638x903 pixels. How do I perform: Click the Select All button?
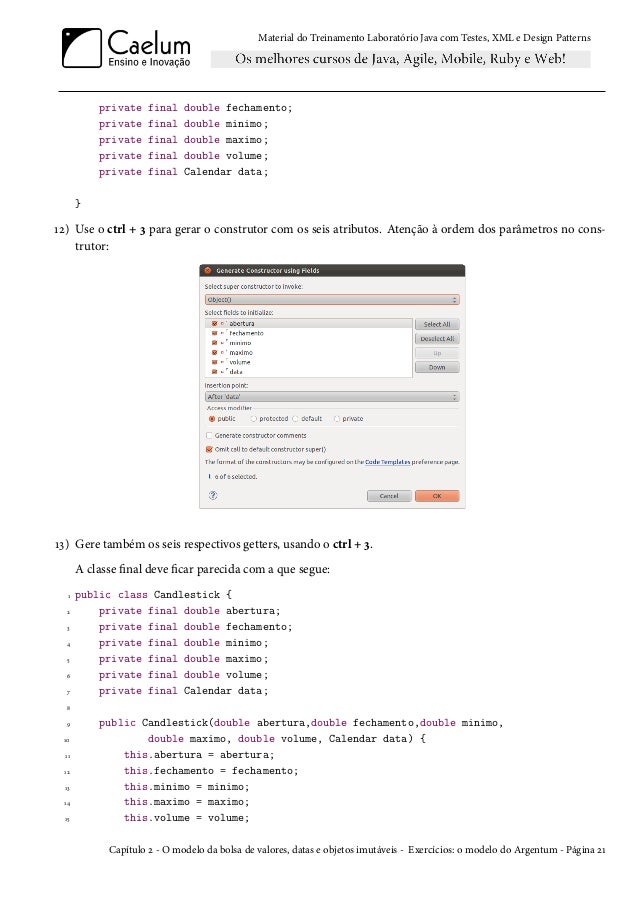point(437,324)
